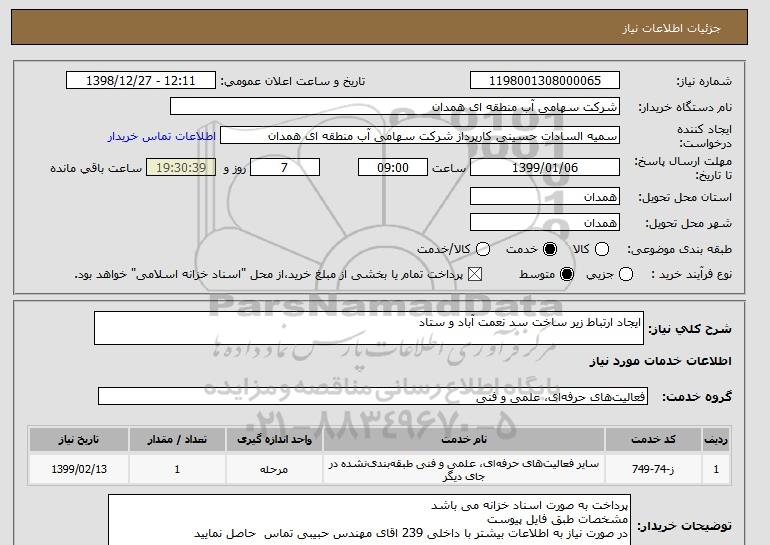This screenshot has height=545, width=770.
Task: Click the service code ز-74-749 cell
Action: [653, 469]
